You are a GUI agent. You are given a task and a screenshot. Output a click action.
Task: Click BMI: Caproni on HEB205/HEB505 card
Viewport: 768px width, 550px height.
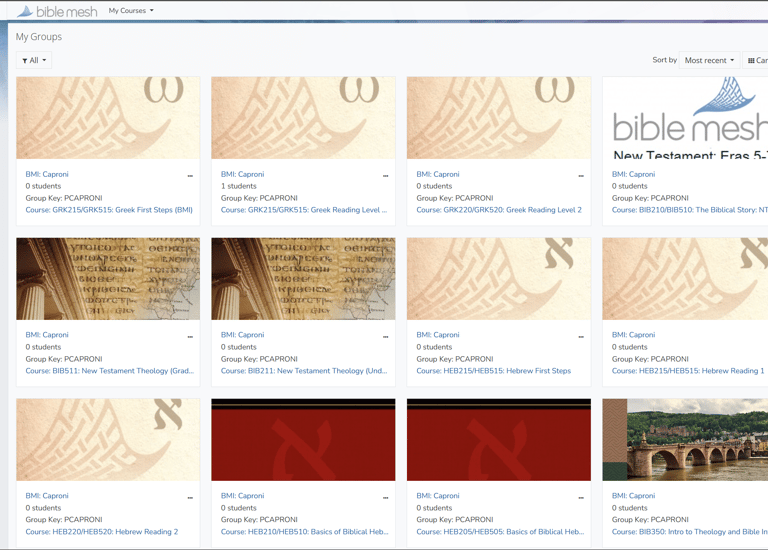[438, 496]
